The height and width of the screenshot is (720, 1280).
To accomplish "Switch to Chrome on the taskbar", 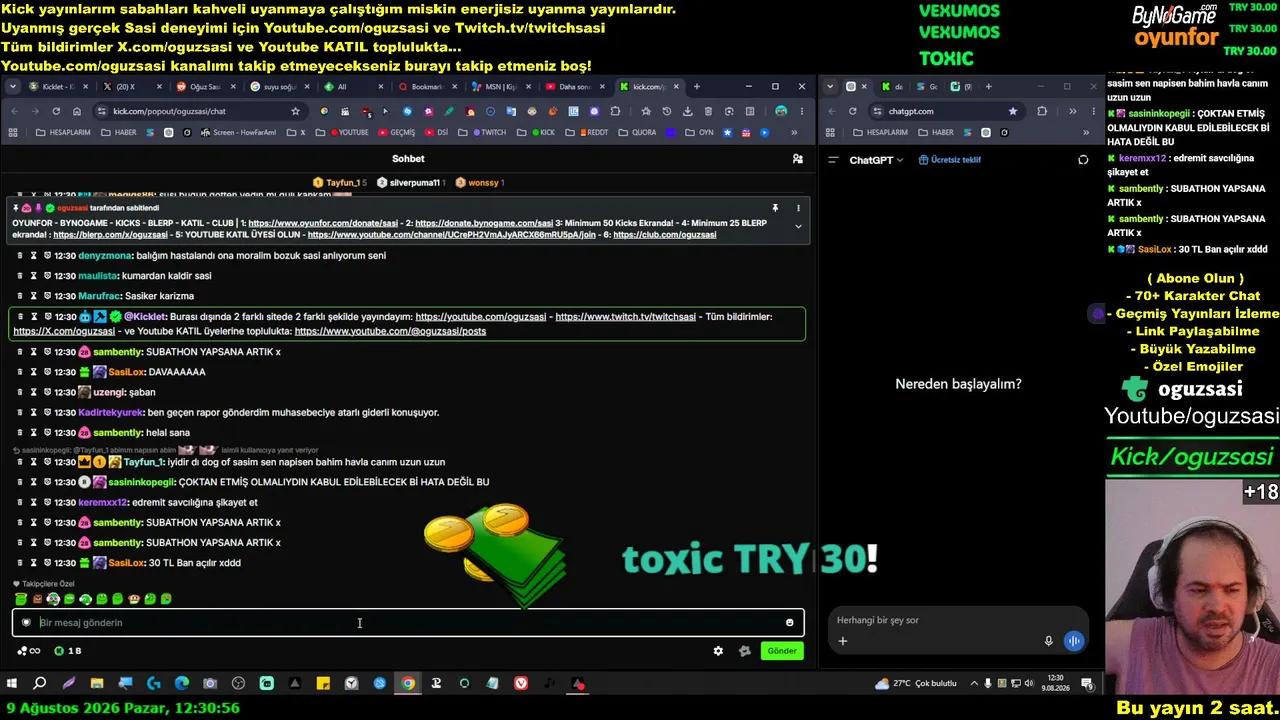I will coord(408,684).
